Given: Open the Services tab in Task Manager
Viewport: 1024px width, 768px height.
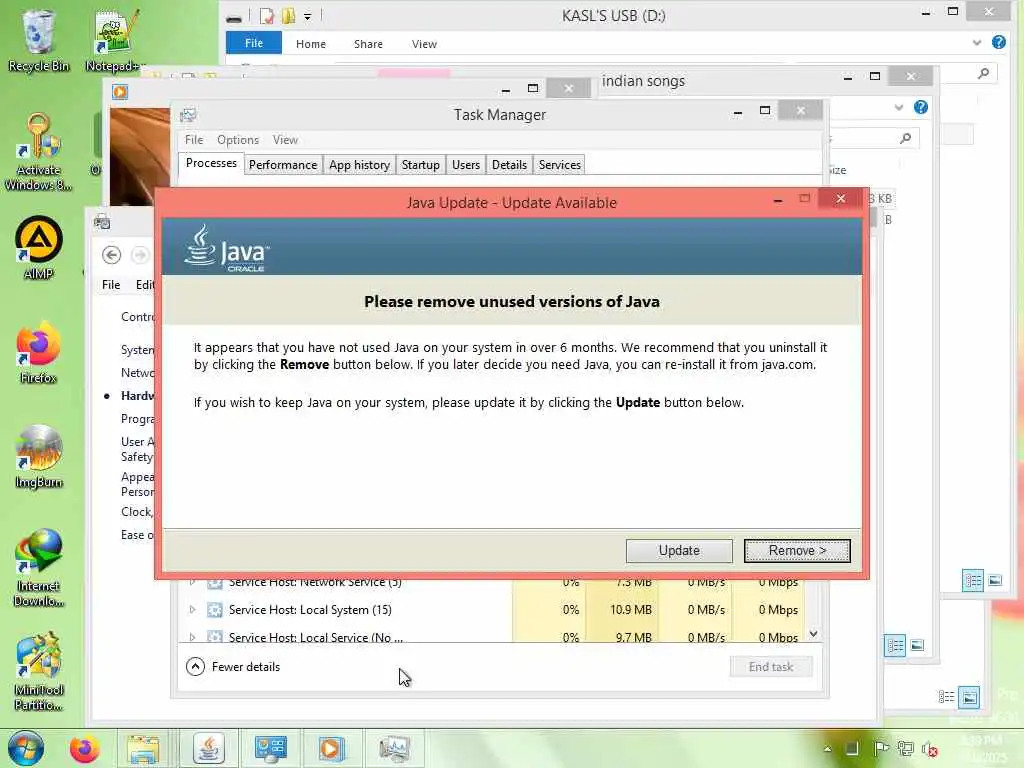Looking at the screenshot, I should 560,165.
